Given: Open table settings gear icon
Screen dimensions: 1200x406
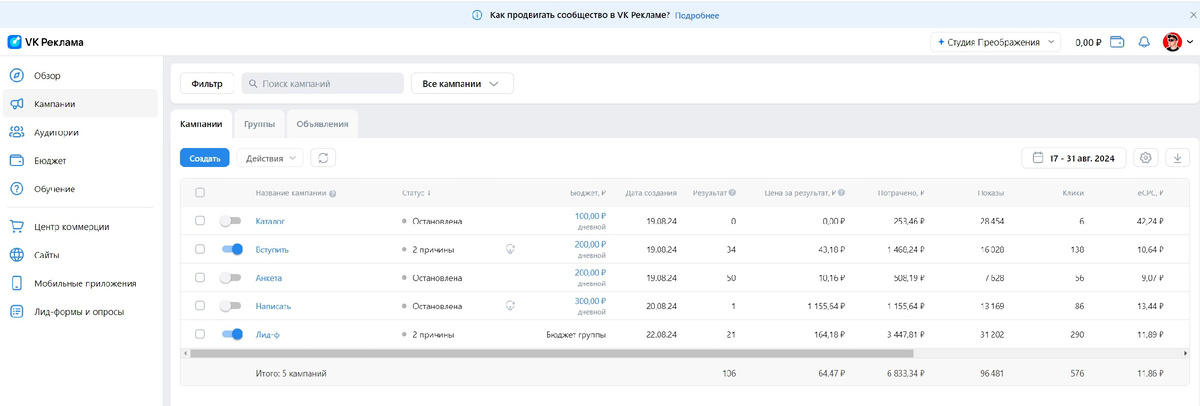Looking at the screenshot, I should point(1146,158).
